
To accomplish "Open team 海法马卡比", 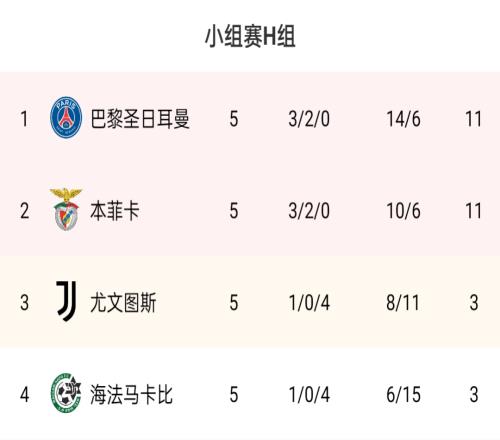I will 132,395.
